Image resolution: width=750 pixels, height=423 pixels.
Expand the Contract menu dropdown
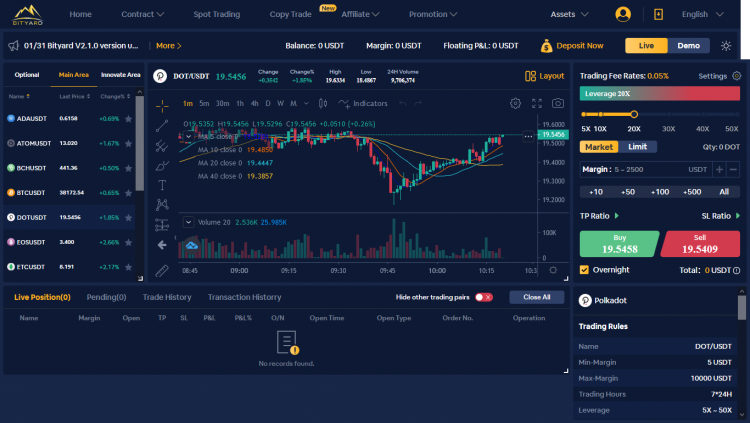(x=143, y=14)
